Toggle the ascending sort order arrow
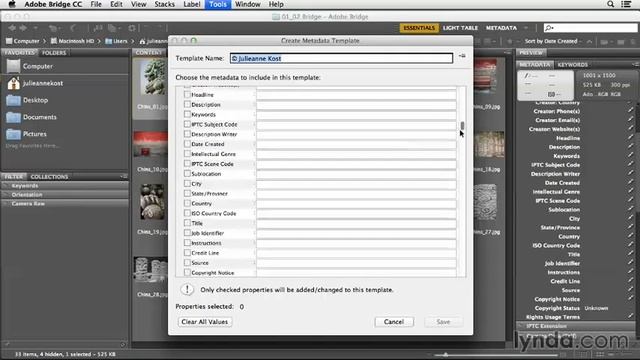 pos(589,41)
